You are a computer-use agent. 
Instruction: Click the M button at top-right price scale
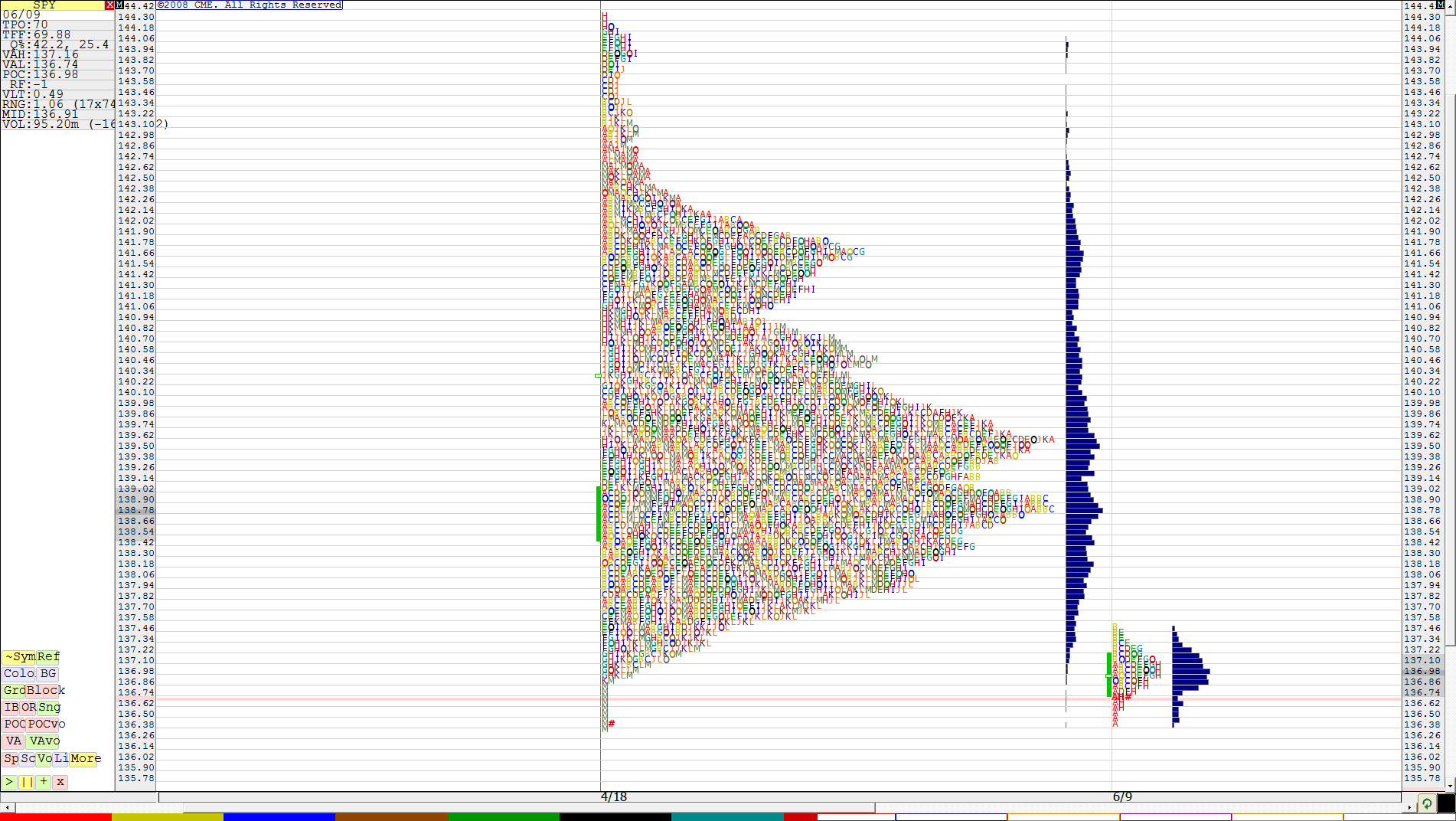(x=1440, y=5)
